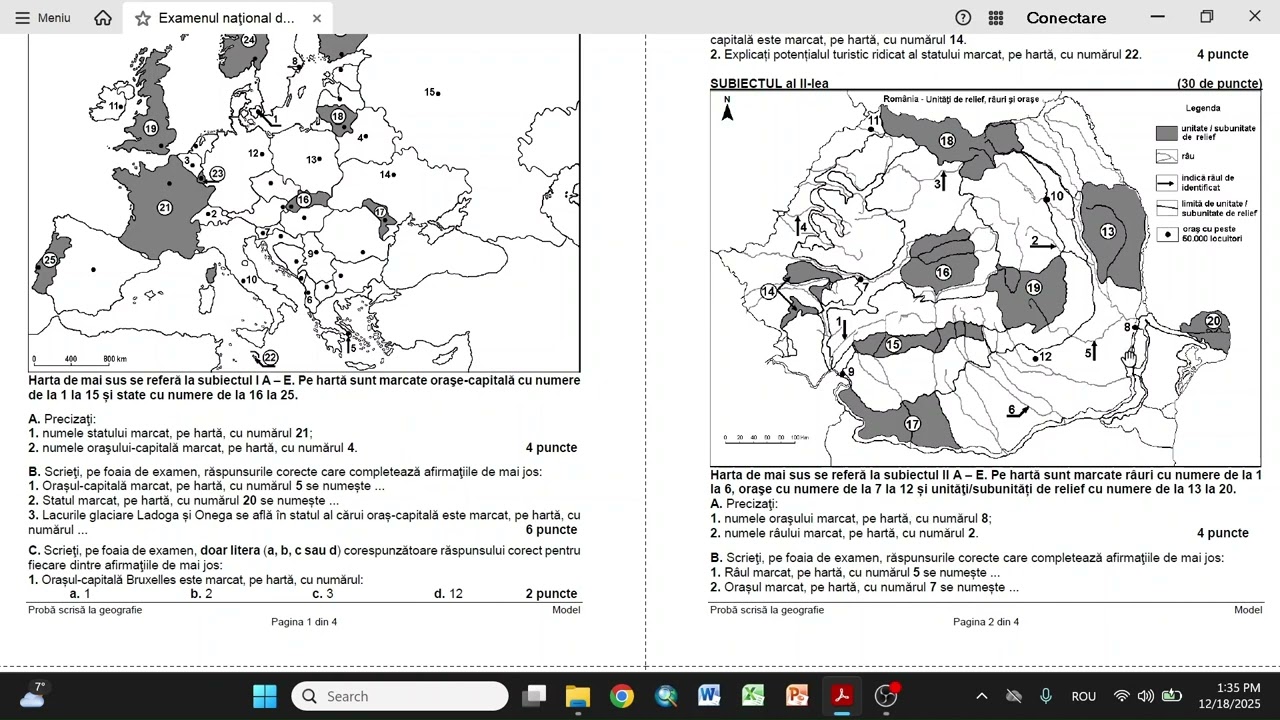1280x720 pixels.
Task: Open the weather widget showing 7°
Action: pos(32,695)
